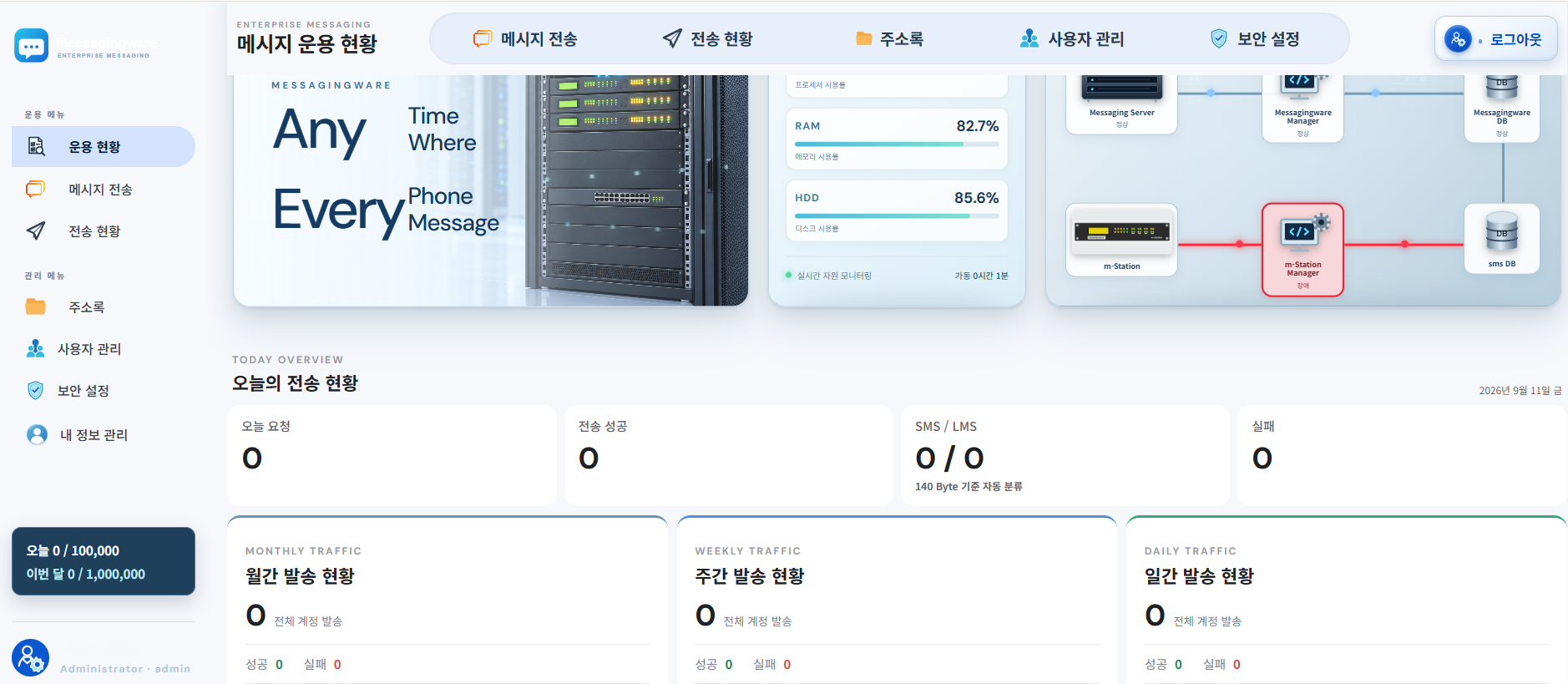Screen dimensions: 1568x684
Task: Select the sidebar 사용자 관리 people icon
Action: click(x=35, y=349)
